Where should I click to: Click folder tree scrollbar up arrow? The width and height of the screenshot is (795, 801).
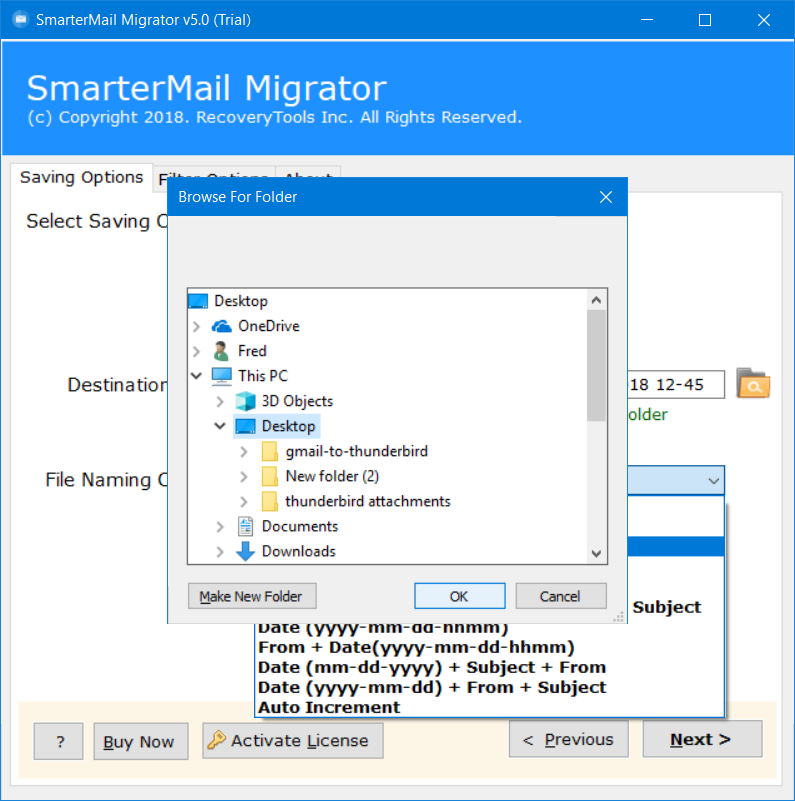click(x=596, y=300)
